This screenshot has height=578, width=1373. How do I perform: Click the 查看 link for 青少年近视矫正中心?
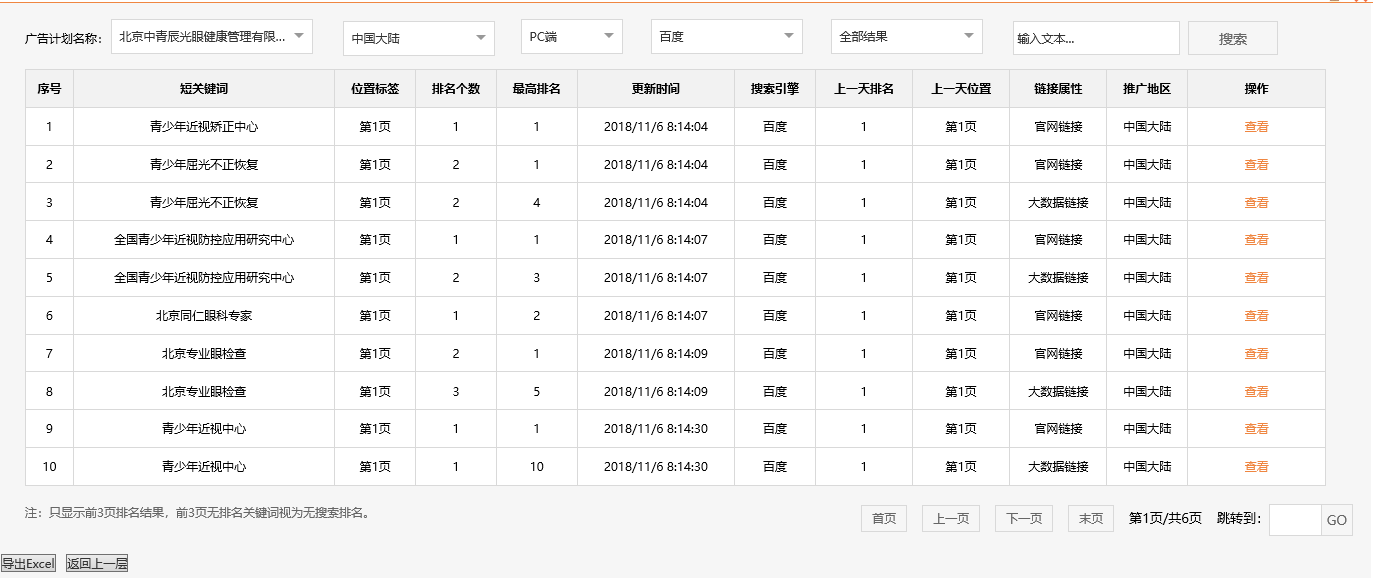tap(1258, 126)
